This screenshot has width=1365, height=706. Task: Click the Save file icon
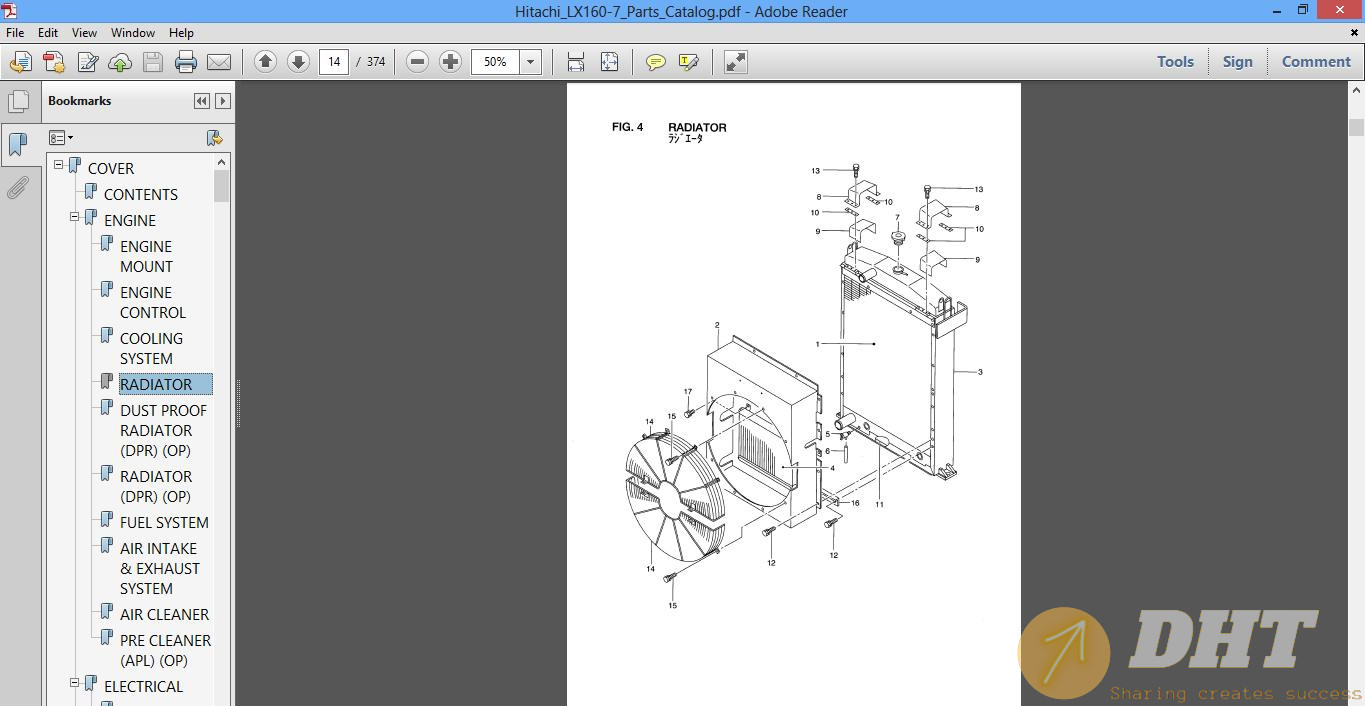[x=153, y=62]
